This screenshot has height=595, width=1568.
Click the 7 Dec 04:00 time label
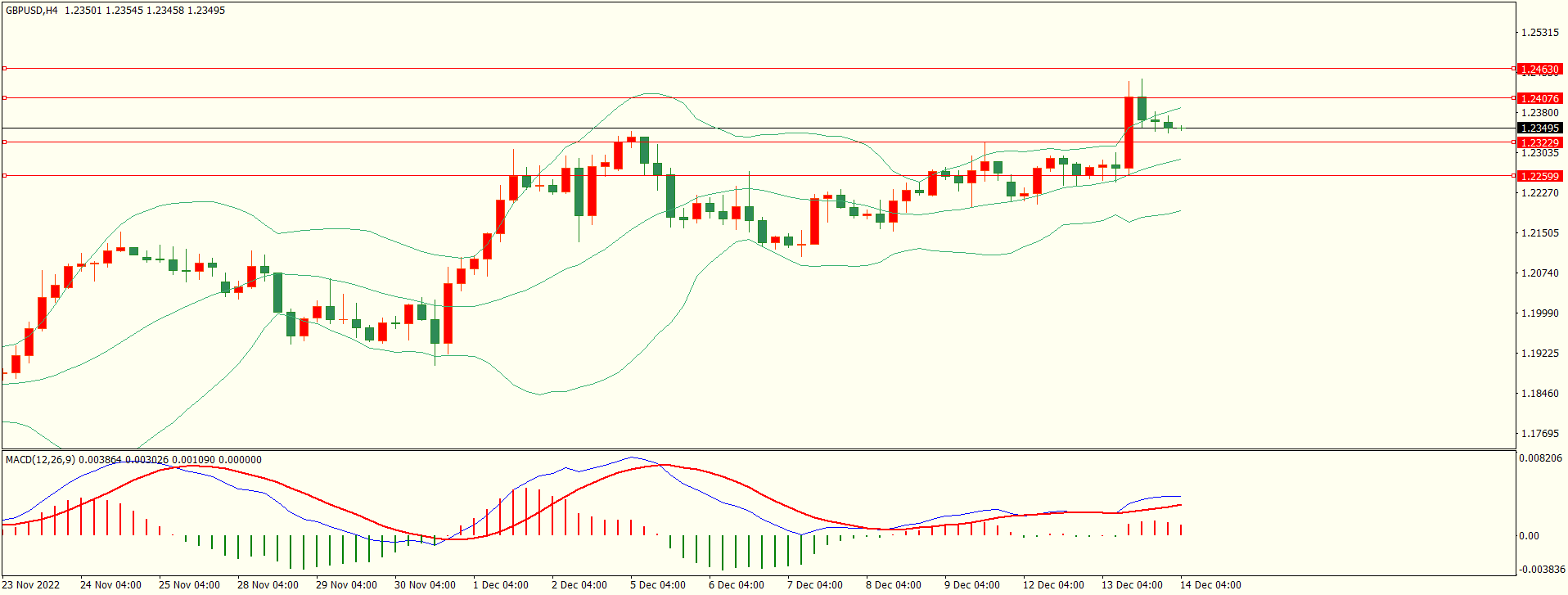pyautogui.click(x=815, y=584)
